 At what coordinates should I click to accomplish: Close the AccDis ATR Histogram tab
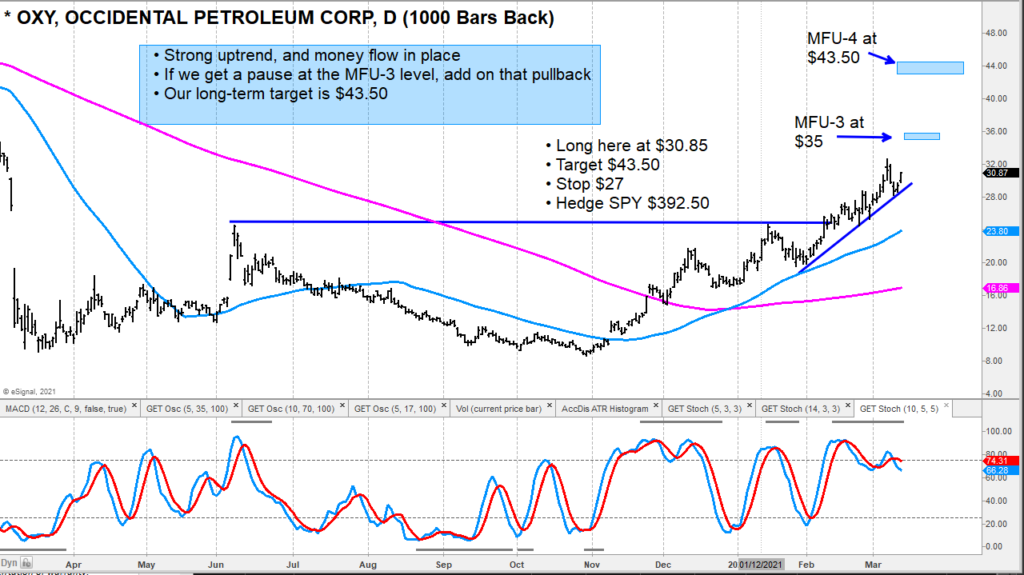click(656, 406)
